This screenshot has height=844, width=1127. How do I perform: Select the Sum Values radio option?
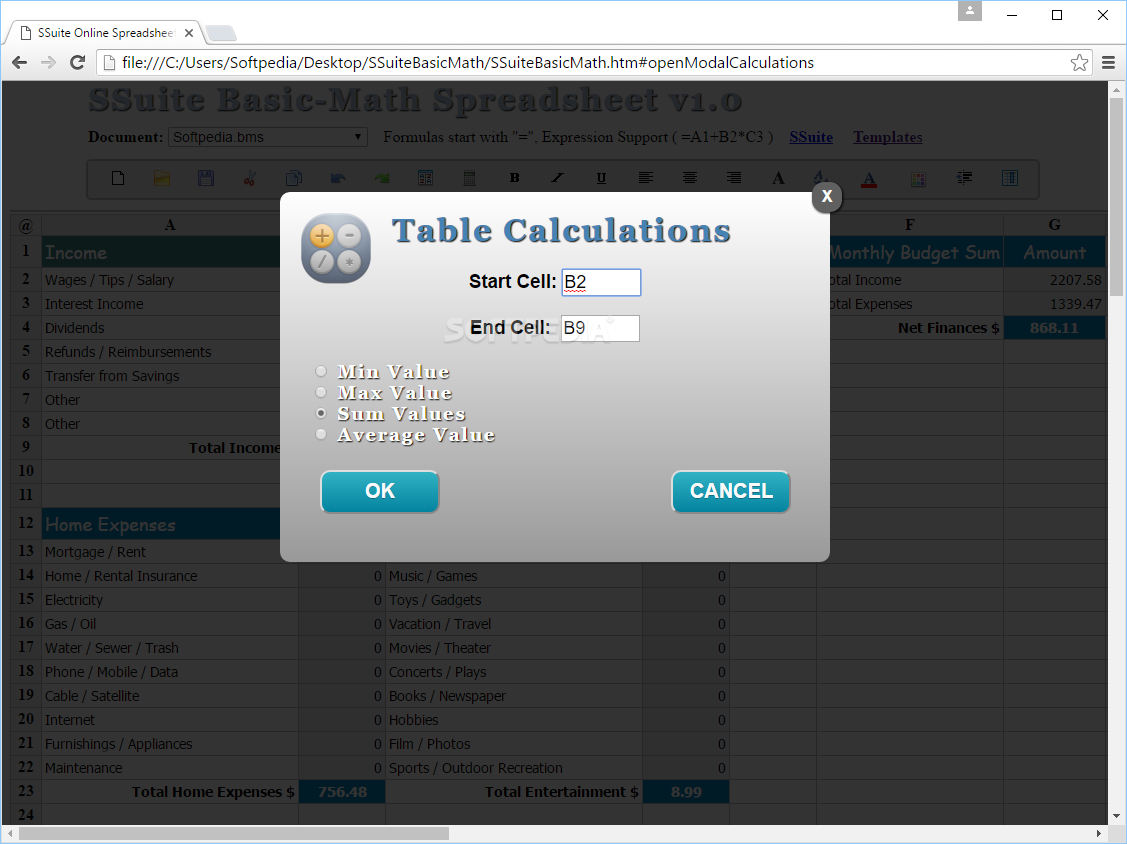pos(321,413)
